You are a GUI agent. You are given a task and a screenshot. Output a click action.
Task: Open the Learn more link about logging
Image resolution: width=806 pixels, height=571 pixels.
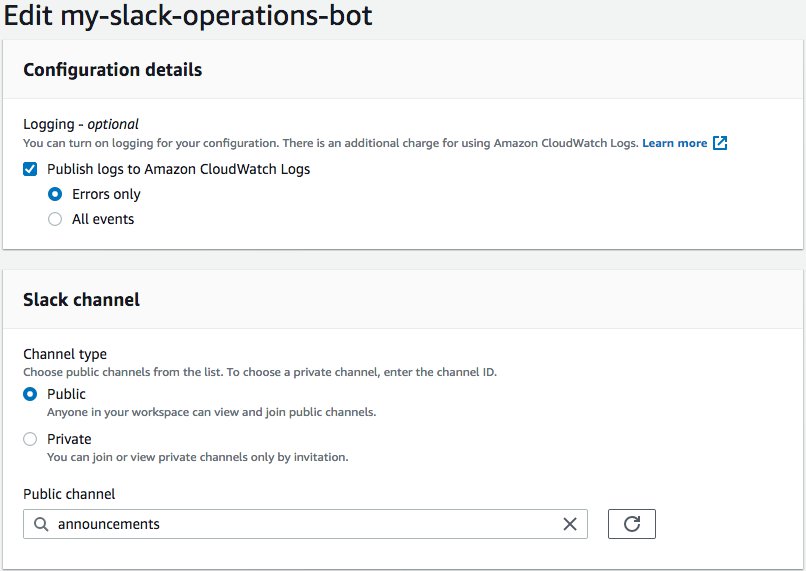coord(674,143)
